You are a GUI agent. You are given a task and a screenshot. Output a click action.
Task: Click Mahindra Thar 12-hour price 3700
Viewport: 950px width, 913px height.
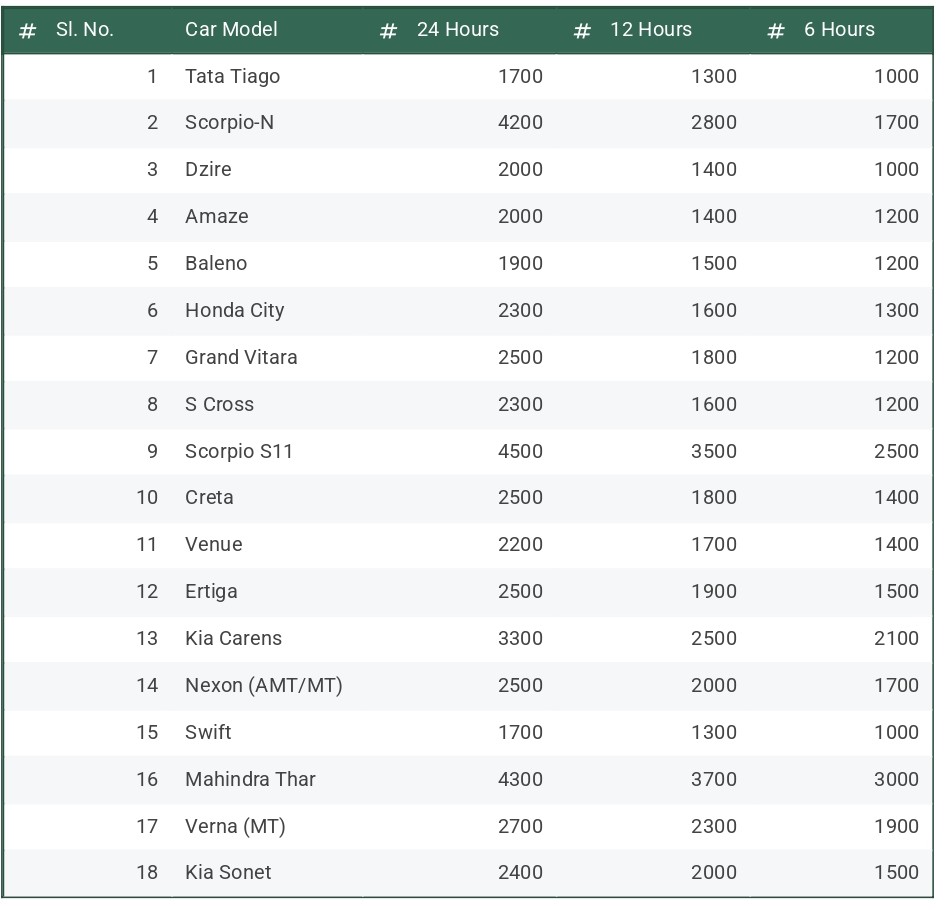coord(714,779)
